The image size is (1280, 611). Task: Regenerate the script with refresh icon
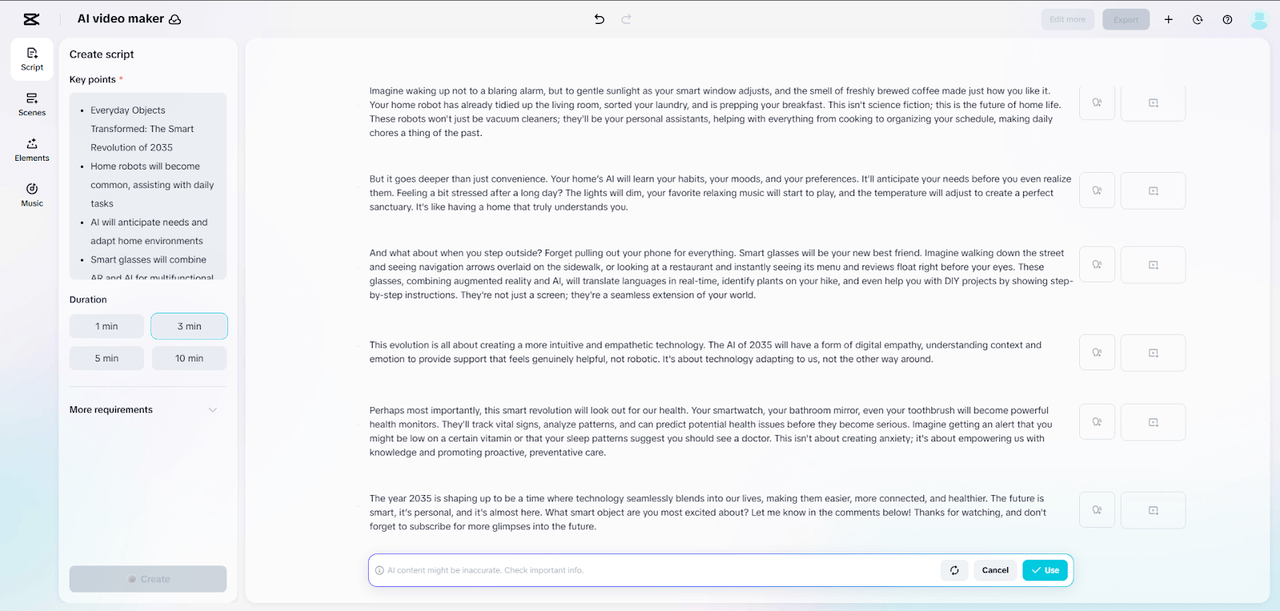(x=954, y=570)
